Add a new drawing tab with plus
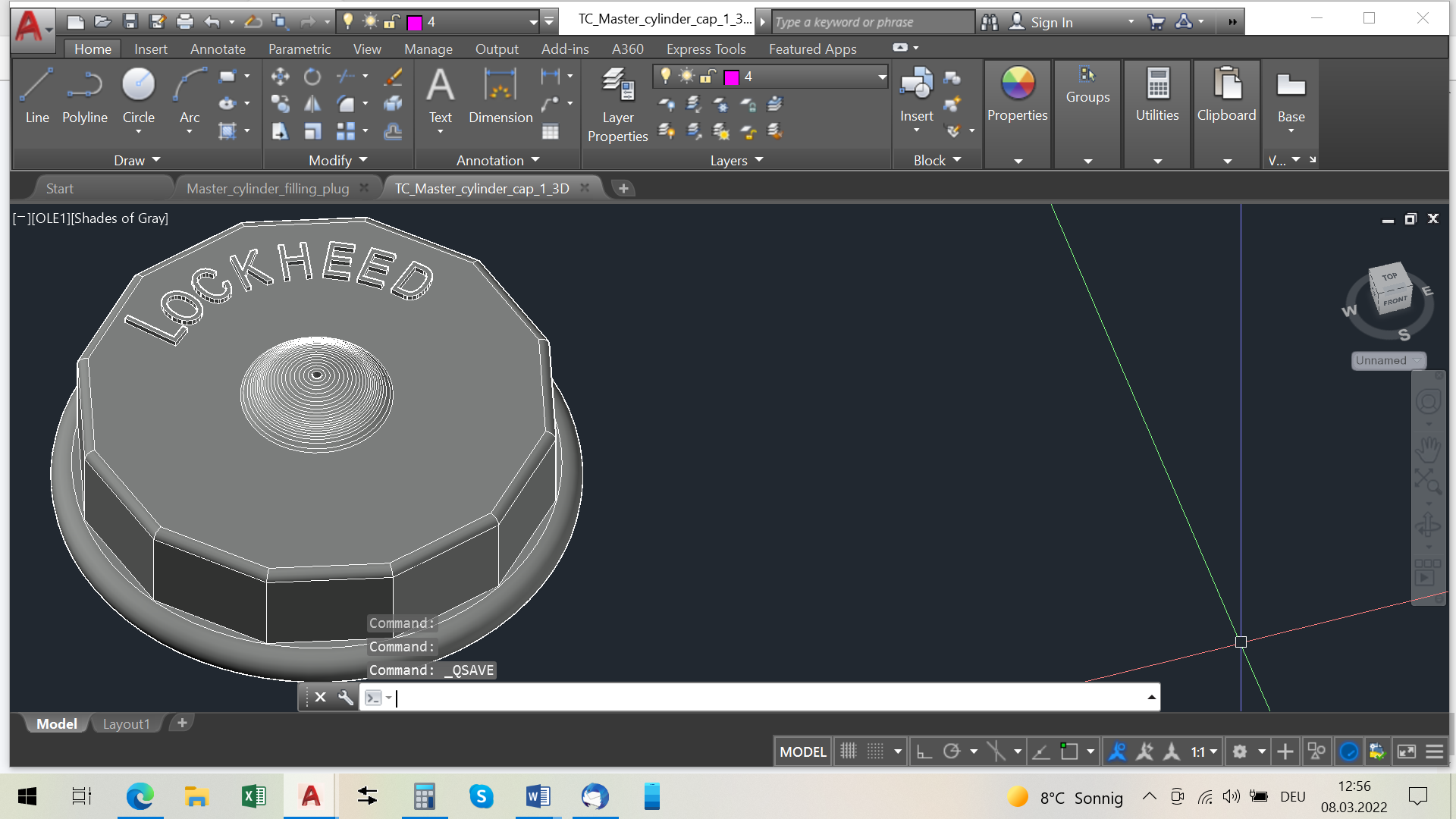This screenshot has height=819, width=1456. pyautogui.click(x=623, y=188)
